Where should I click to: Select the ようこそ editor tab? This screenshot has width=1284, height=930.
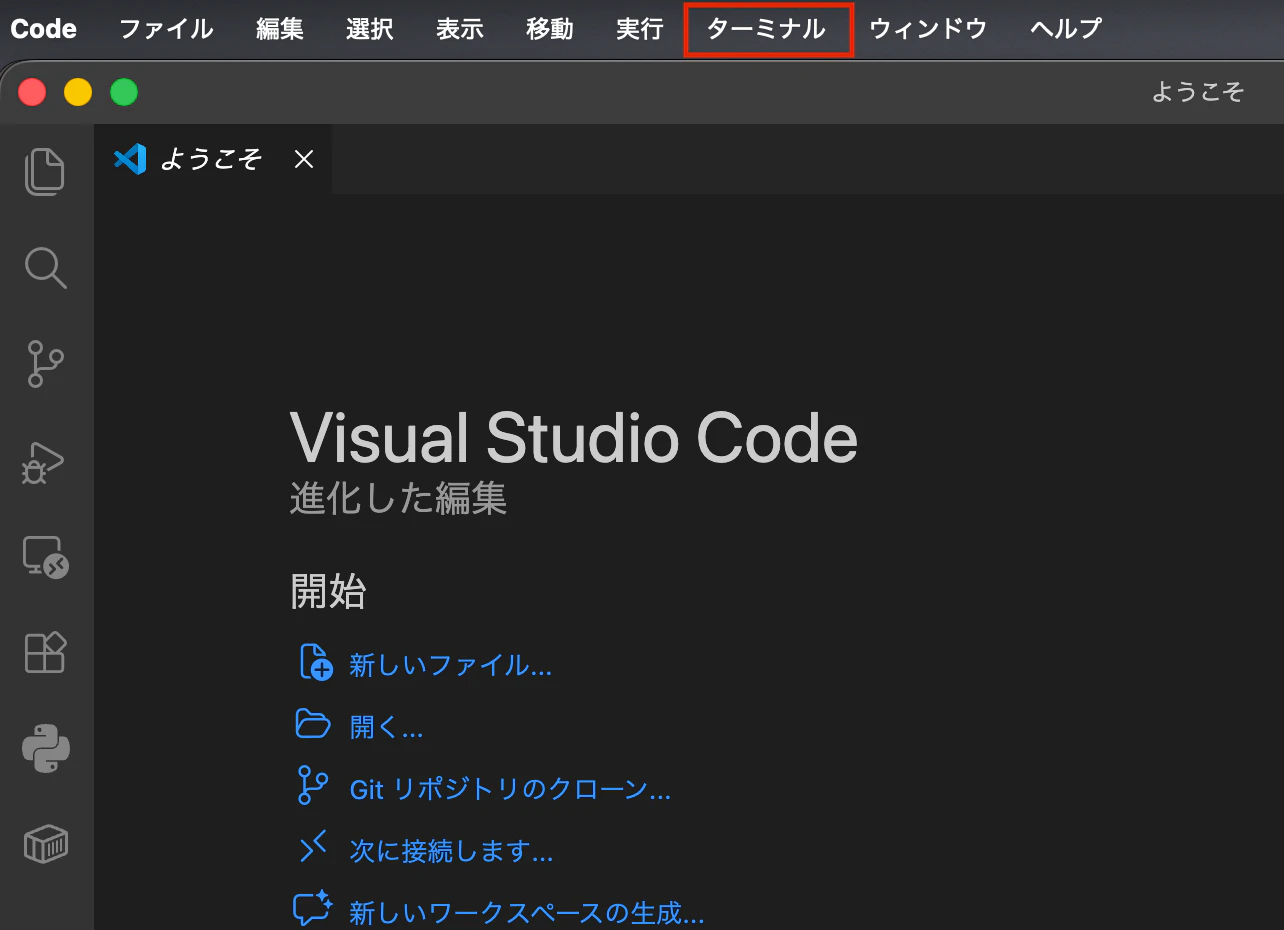pos(213,159)
